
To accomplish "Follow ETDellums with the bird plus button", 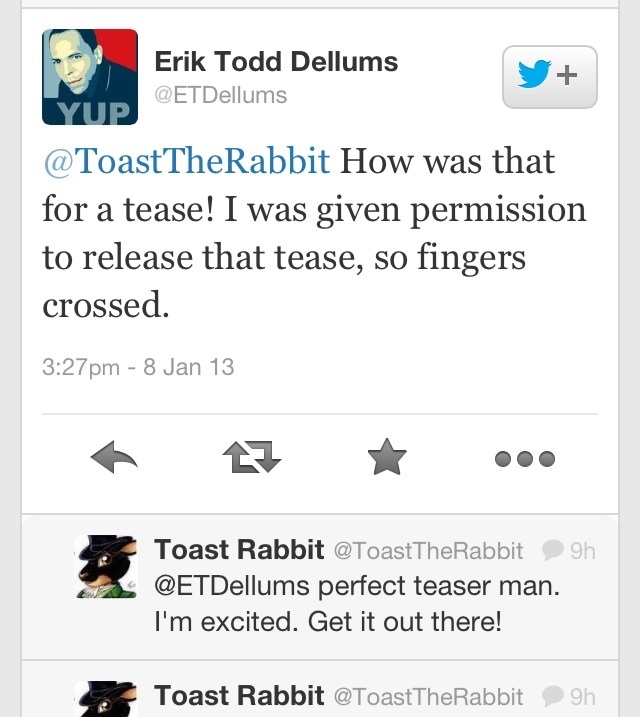I will (x=549, y=76).
